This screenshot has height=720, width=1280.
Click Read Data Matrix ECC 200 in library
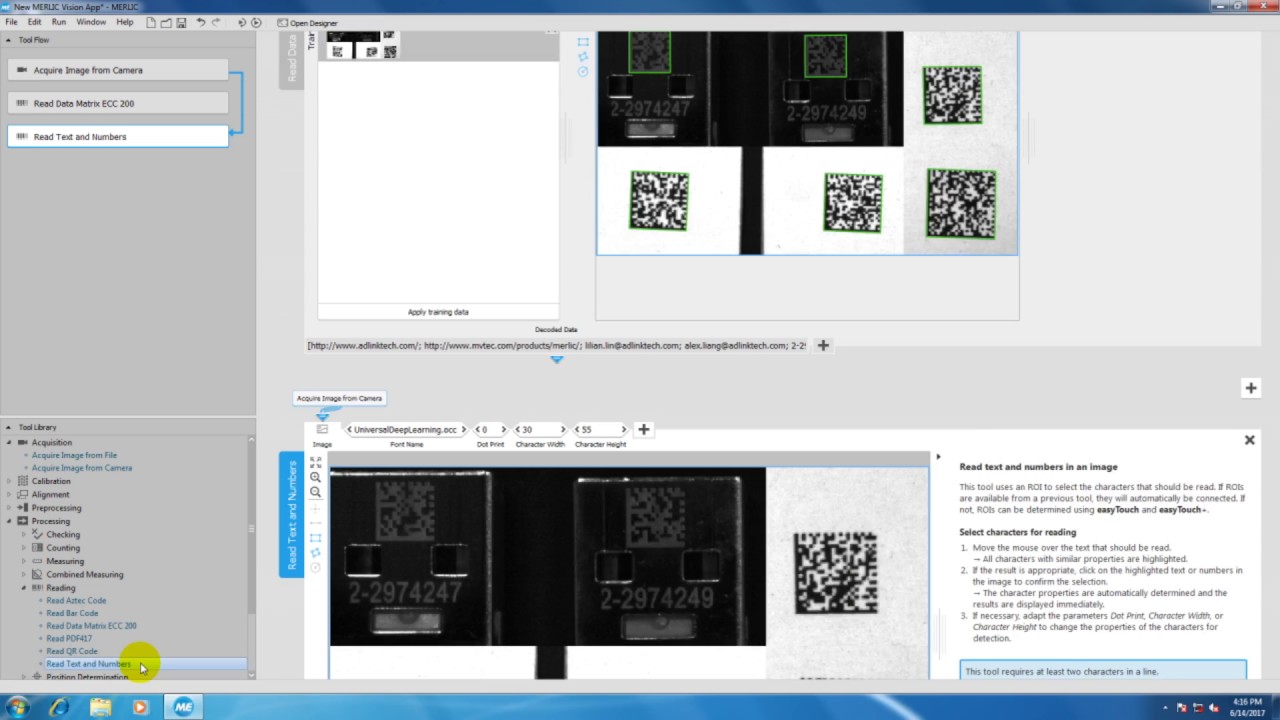click(91, 626)
